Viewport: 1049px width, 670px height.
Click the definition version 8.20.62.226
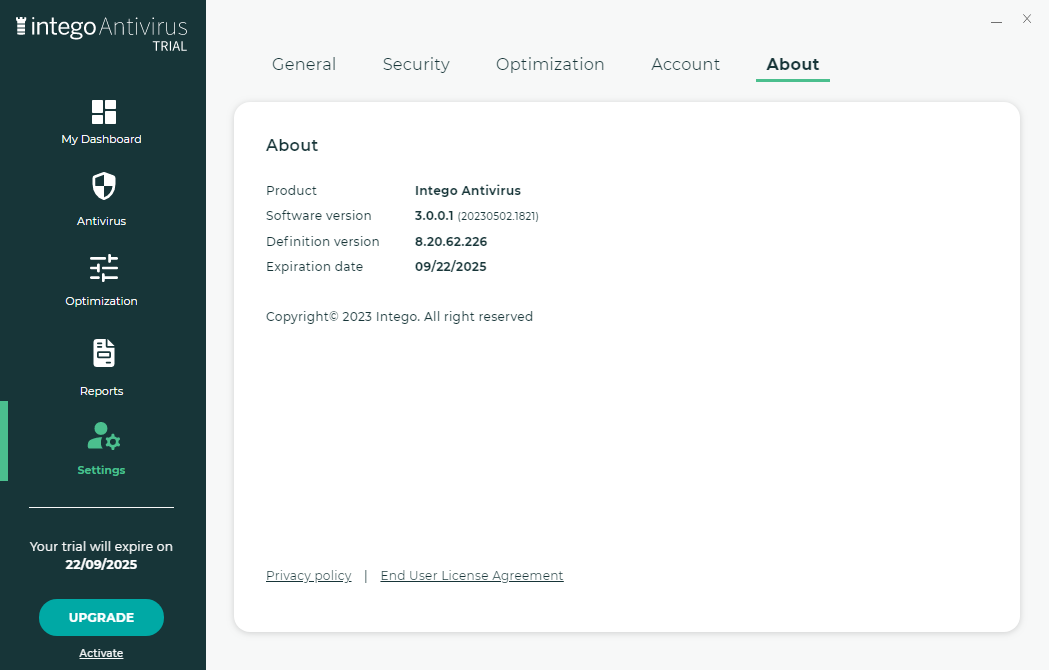coord(450,242)
